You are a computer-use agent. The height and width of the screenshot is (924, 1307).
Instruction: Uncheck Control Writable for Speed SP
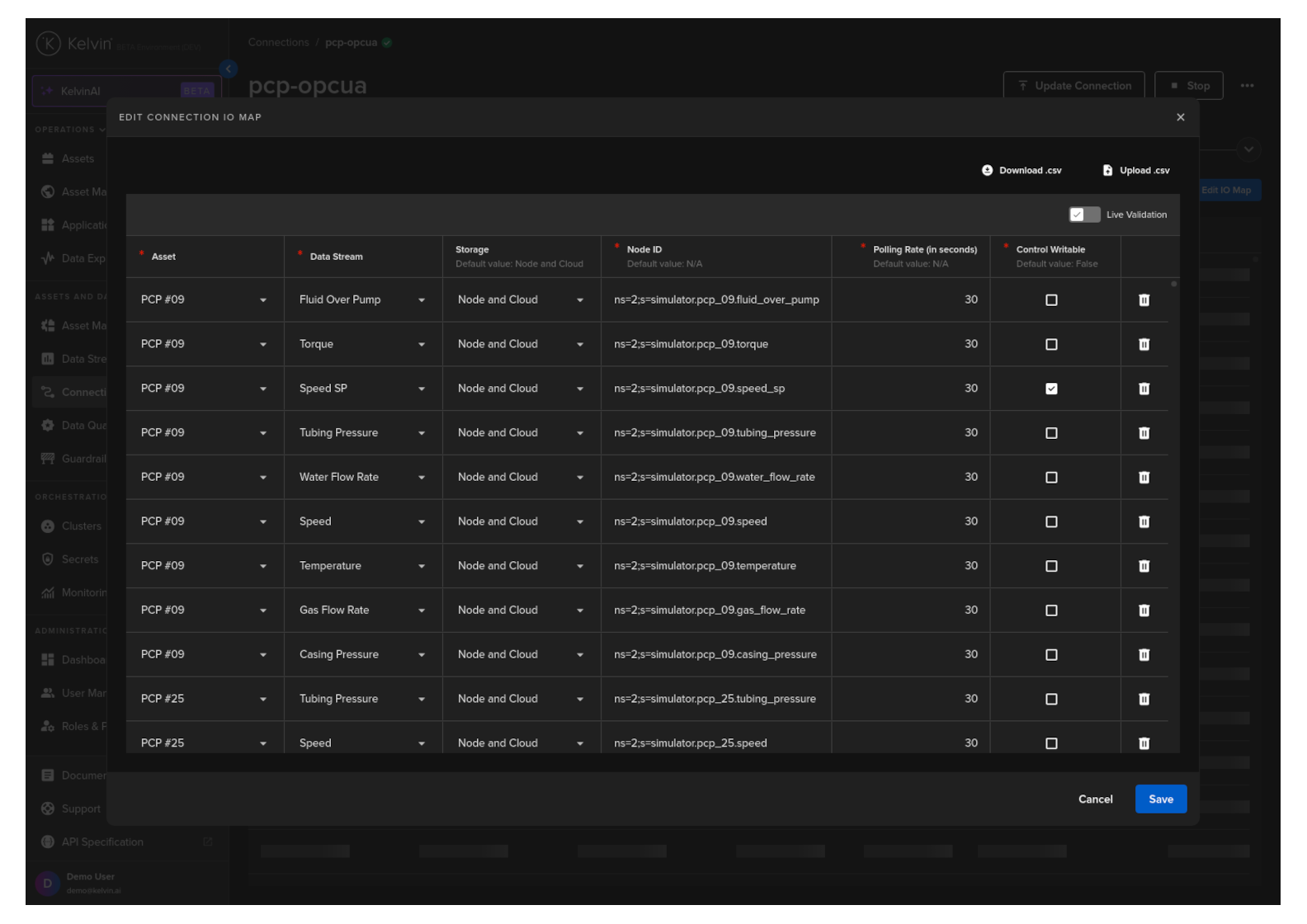[x=1051, y=389]
